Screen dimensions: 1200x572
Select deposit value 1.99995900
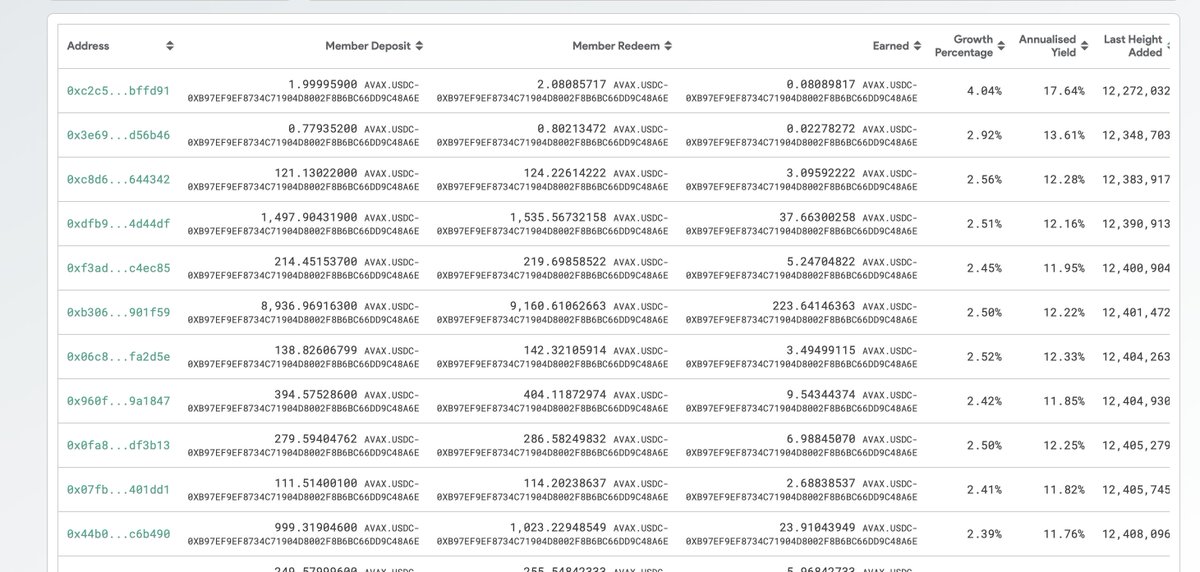[322, 85]
